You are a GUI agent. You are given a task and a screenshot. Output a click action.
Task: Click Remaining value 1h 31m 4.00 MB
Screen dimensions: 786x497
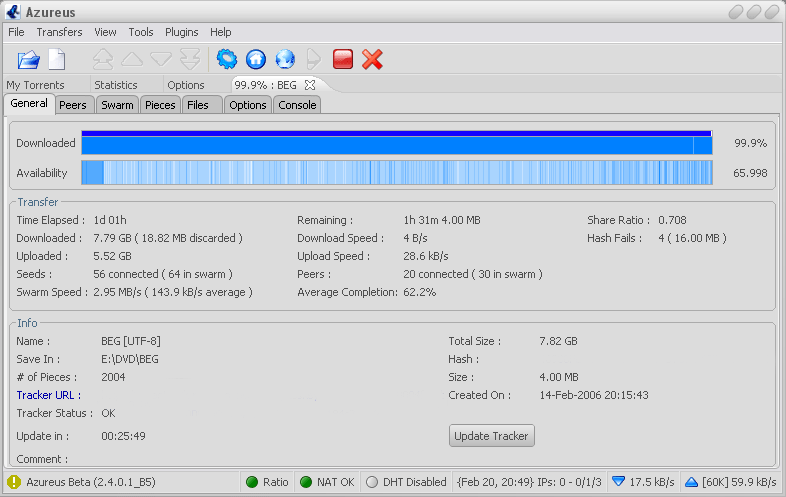tap(442, 220)
